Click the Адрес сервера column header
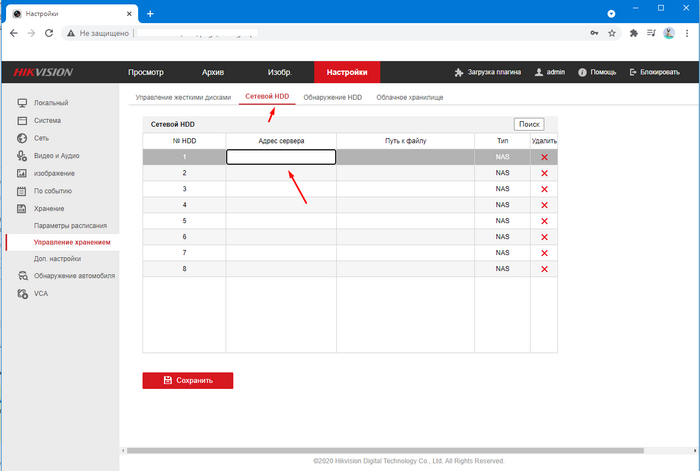The width and height of the screenshot is (700, 471). [281, 141]
